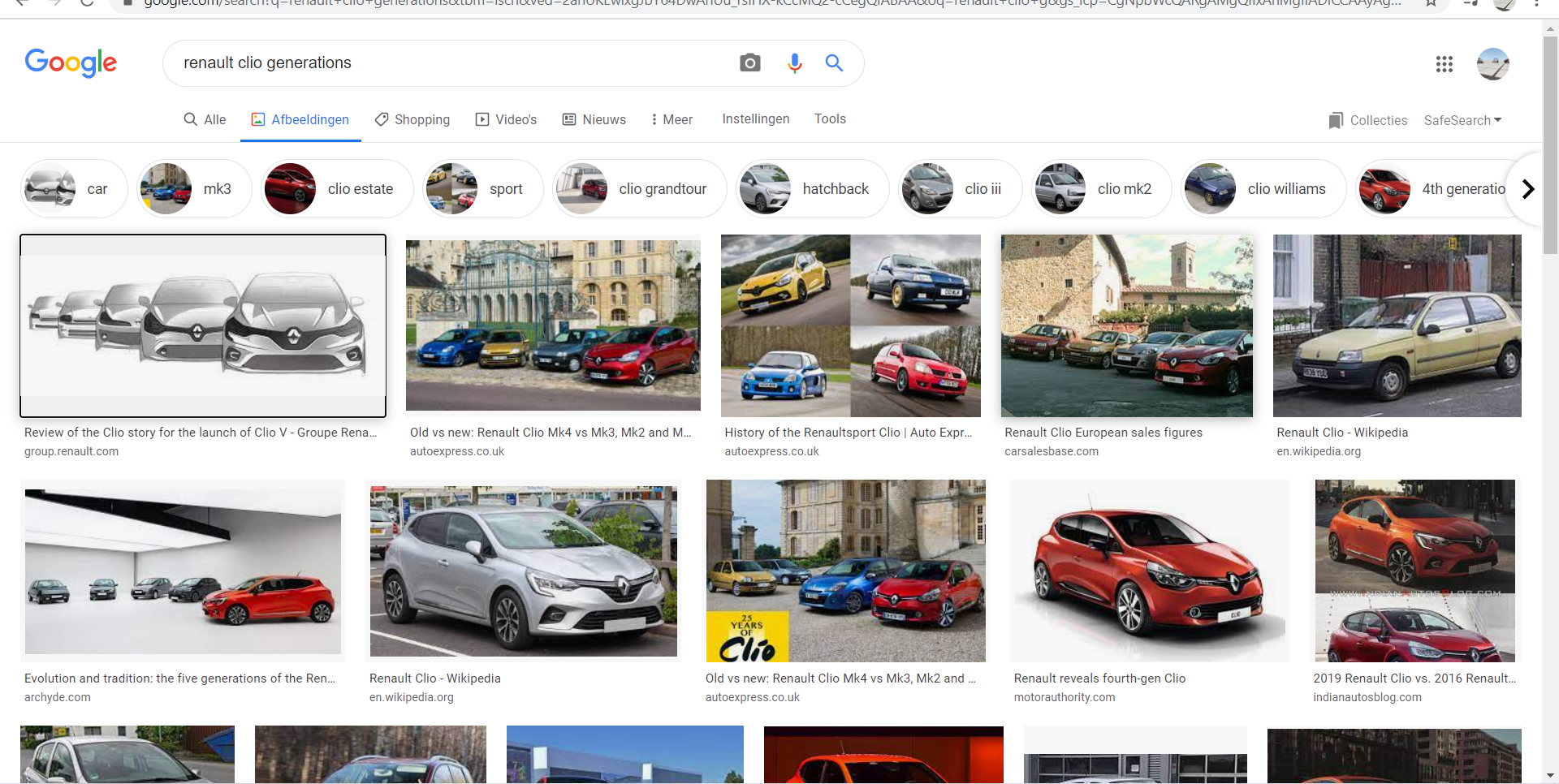The height and width of the screenshot is (784, 1559).
Task: Visit the carsalesbase.com source link
Action: point(1052,451)
